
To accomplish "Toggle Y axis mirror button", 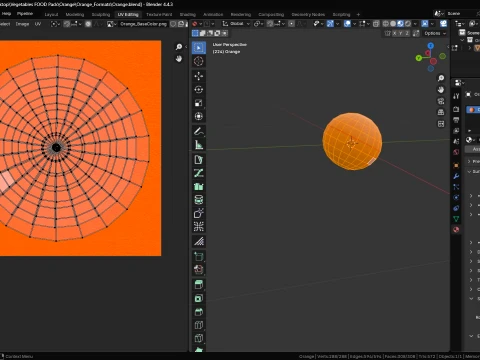I will point(401,33).
